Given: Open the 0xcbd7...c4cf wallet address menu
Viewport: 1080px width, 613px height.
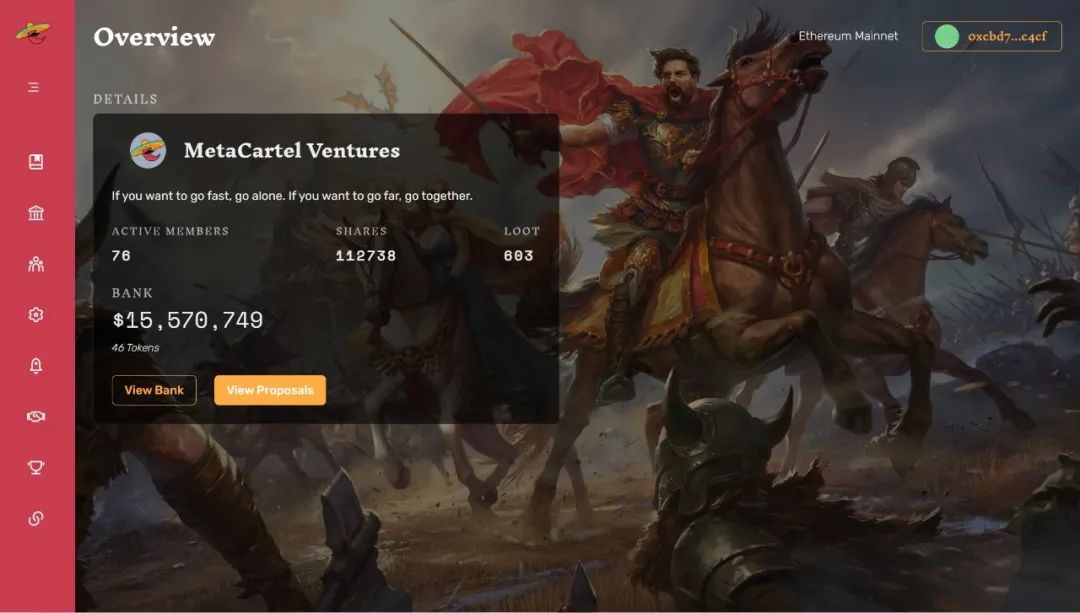Looking at the screenshot, I should (x=992, y=37).
